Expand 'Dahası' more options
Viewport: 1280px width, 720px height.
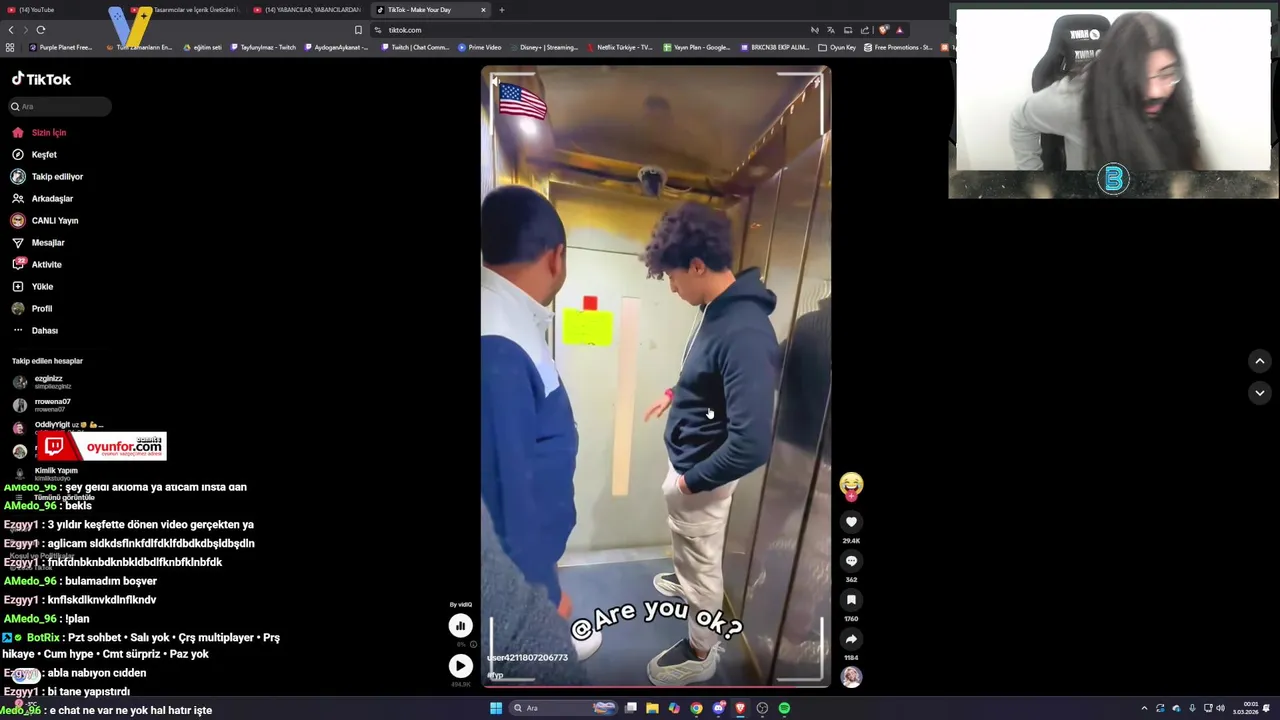(35, 331)
